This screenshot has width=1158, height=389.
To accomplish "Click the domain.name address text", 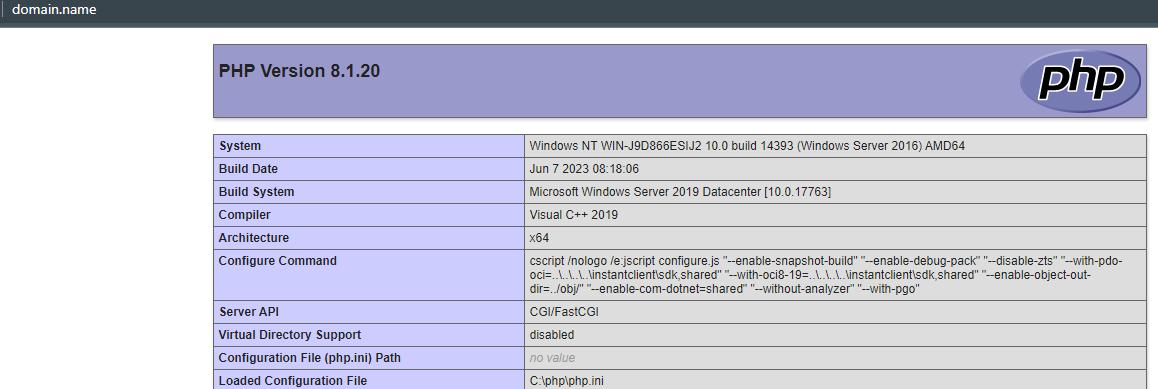I will click(x=54, y=10).
